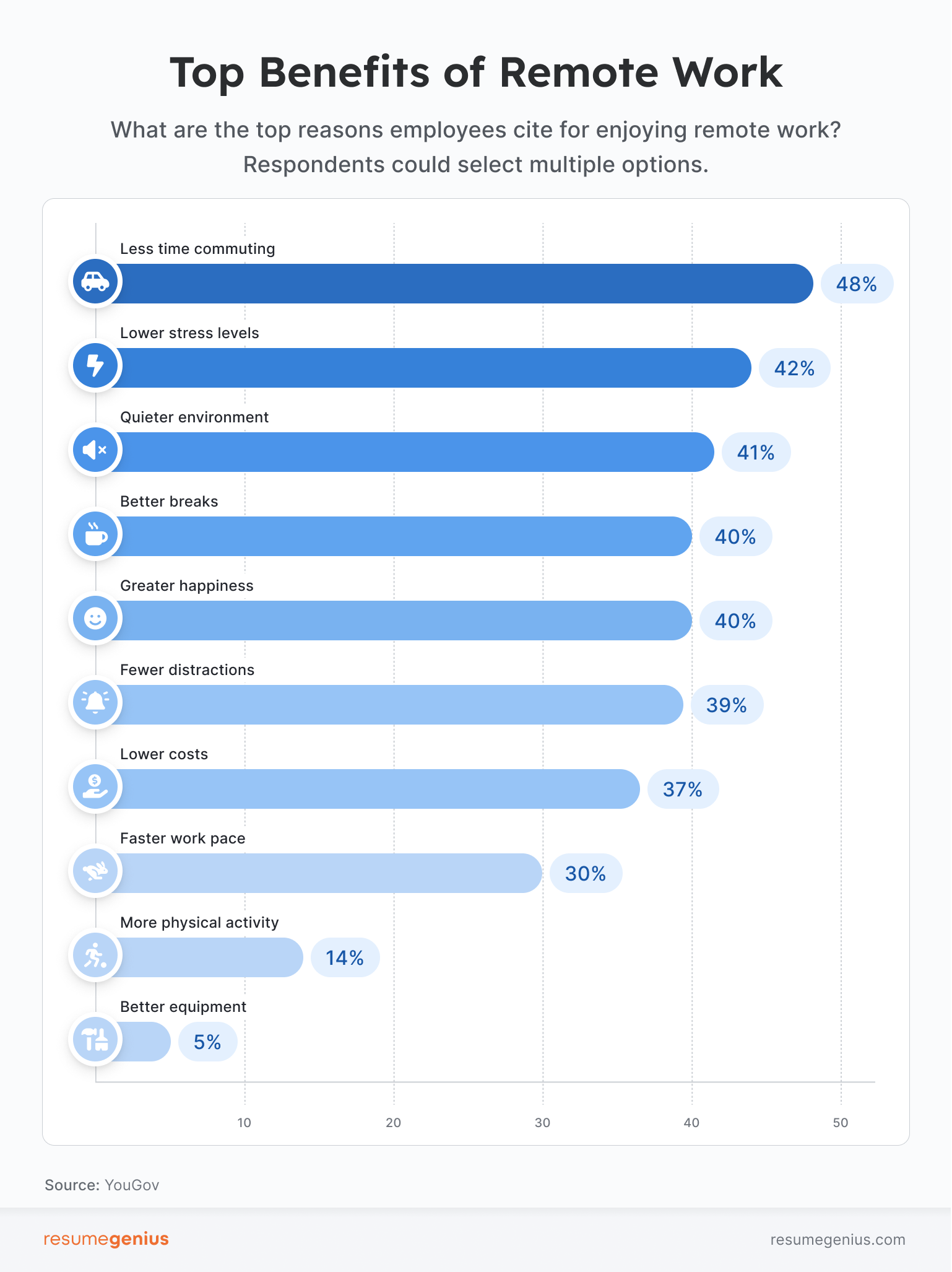
Task: Click the Source: YouGov text
Action: 102,1185
